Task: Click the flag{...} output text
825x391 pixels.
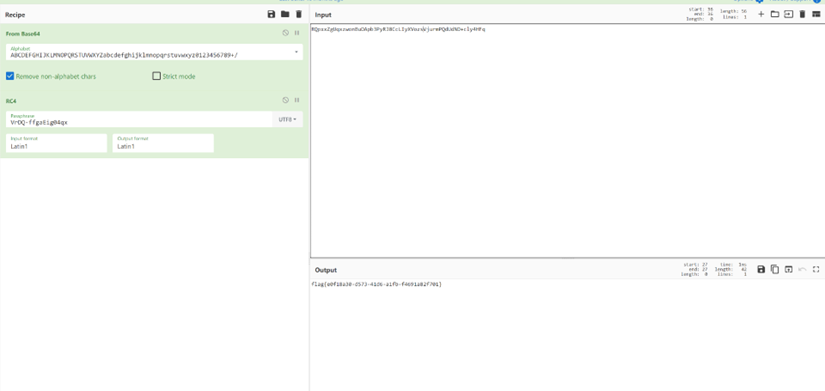Action: 377,284
